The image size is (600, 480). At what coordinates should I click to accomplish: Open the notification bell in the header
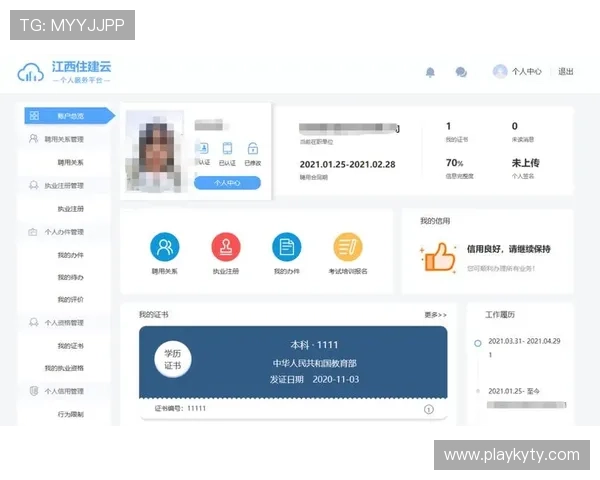[430, 72]
